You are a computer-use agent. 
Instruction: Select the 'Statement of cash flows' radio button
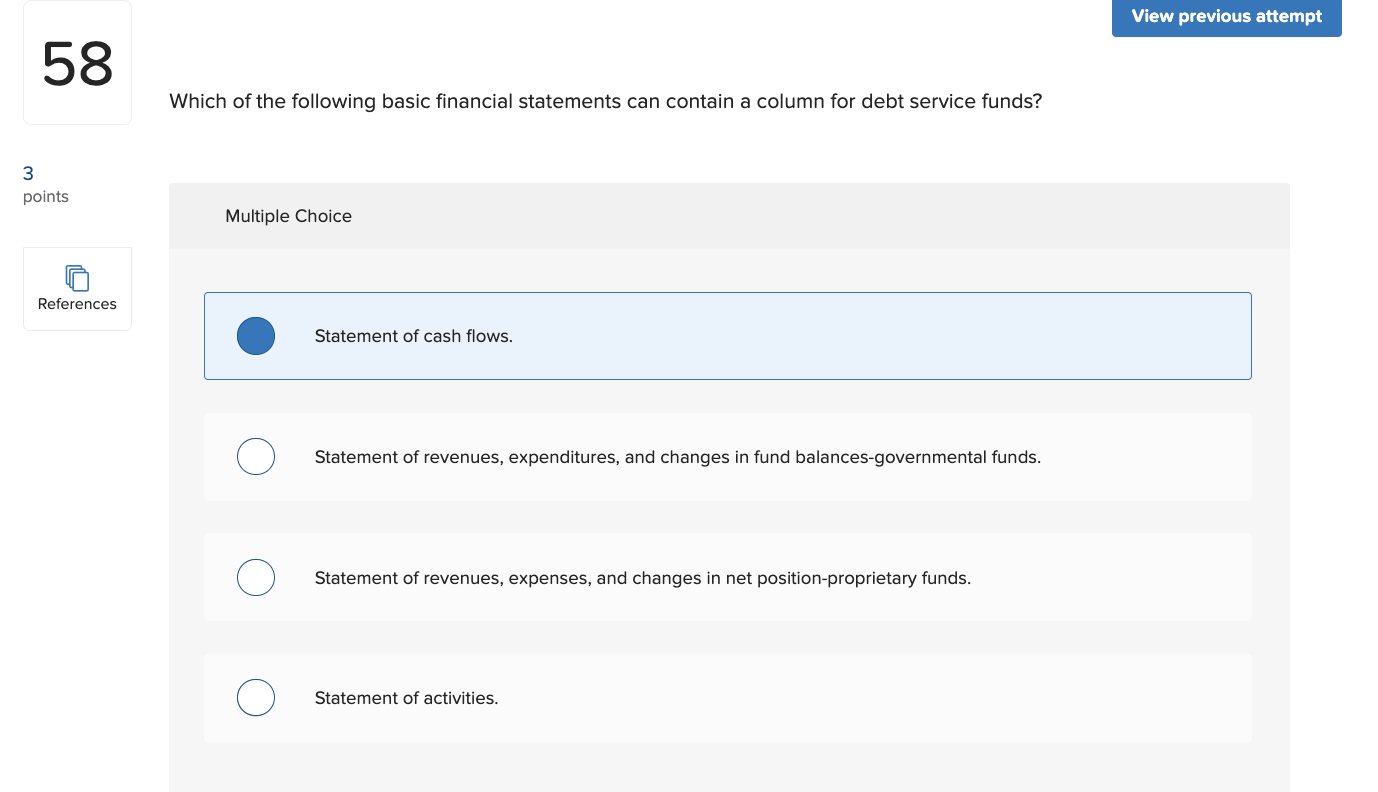[255, 336]
